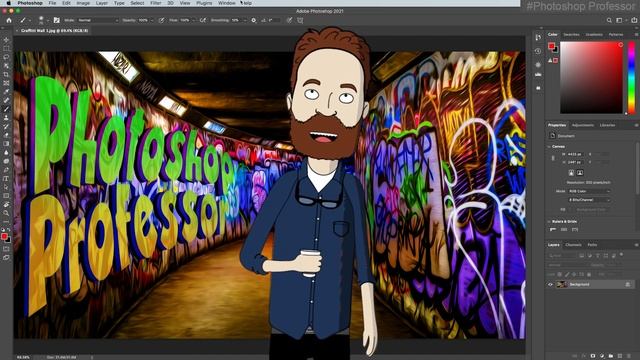The image size is (640, 360).
Task: Select the Background layer thumbnail
Action: coord(562,284)
